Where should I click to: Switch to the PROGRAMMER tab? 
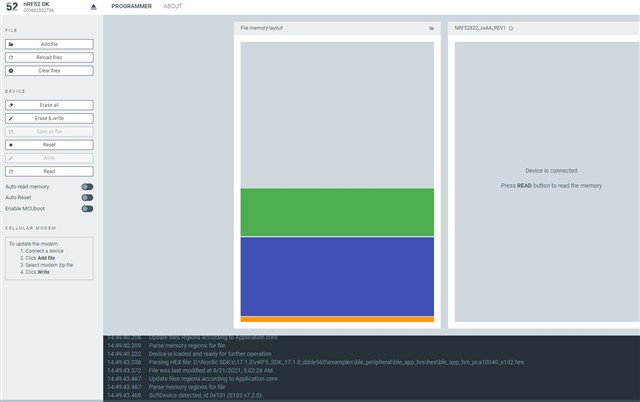click(x=131, y=6)
